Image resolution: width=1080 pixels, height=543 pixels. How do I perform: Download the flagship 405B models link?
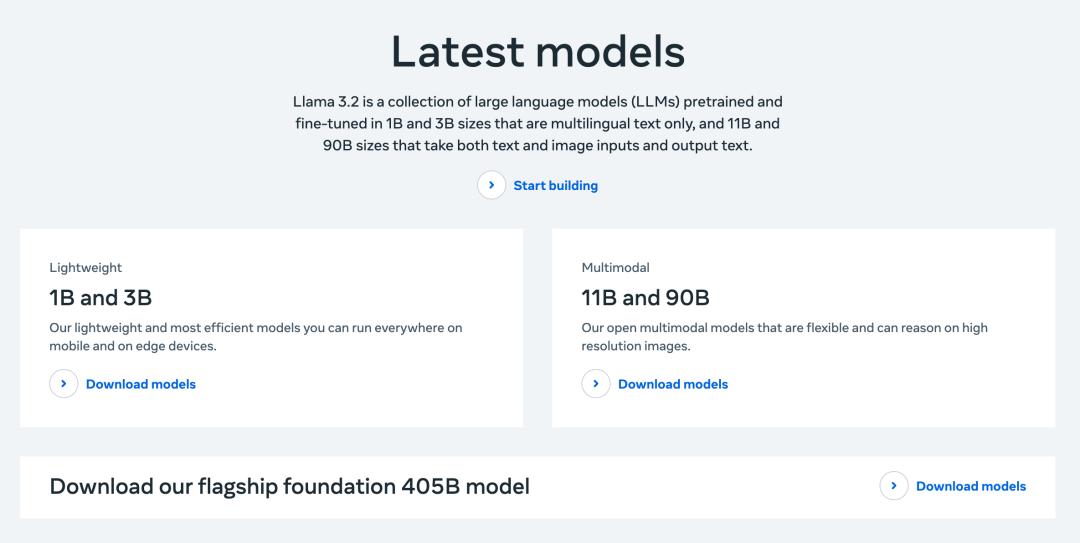(x=970, y=486)
